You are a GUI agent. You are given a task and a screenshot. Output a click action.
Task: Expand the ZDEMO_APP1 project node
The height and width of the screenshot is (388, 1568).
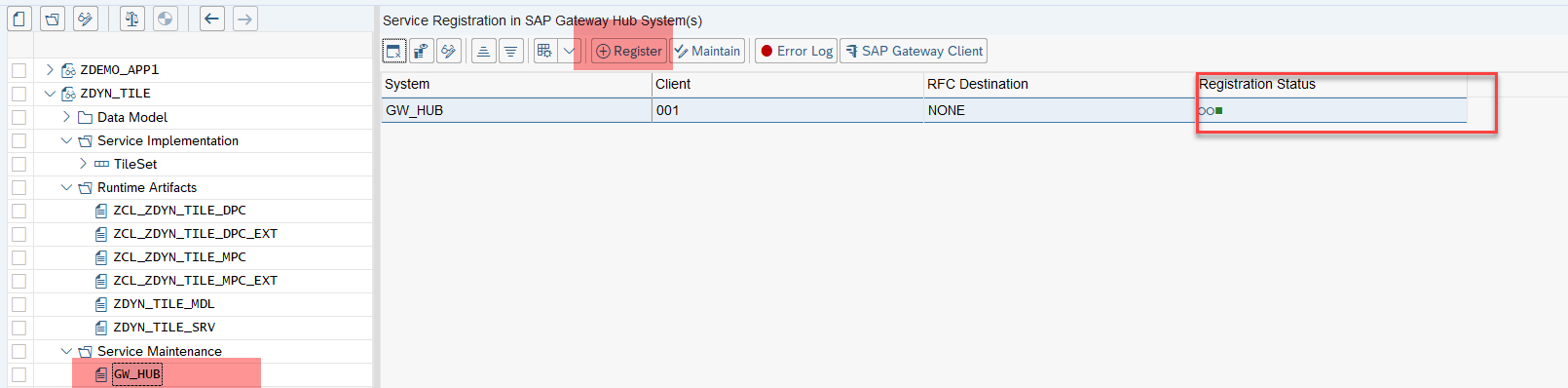(50, 69)
